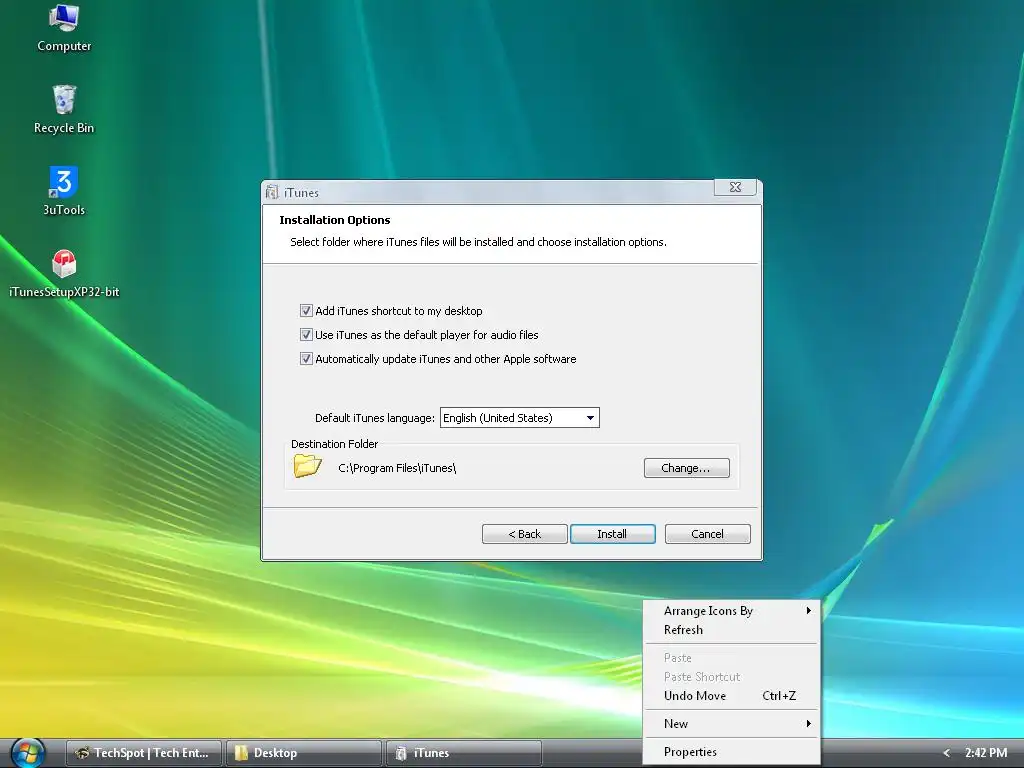Choose Undo Move from the context menu

732,696
